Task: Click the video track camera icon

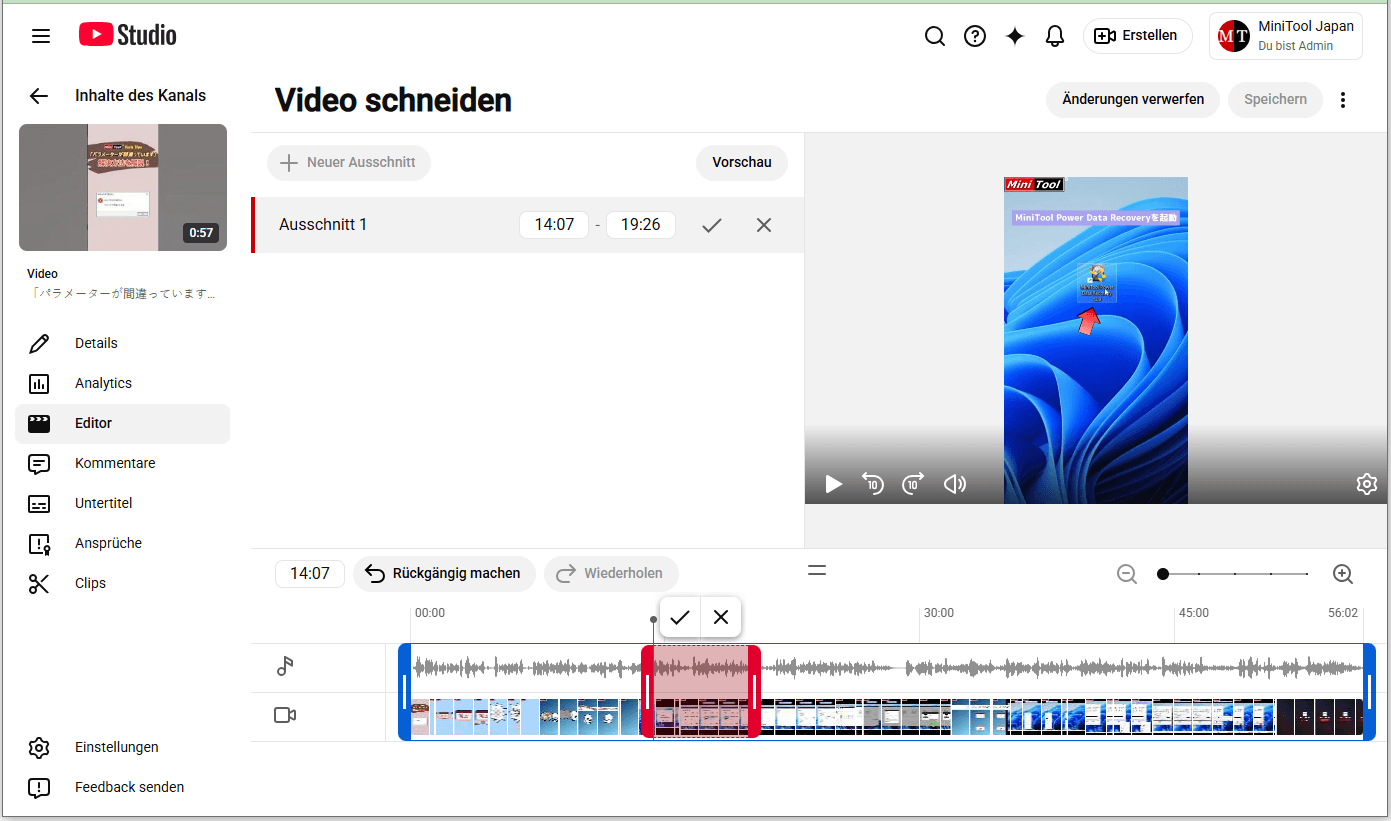Action: [x=285, y=715]
